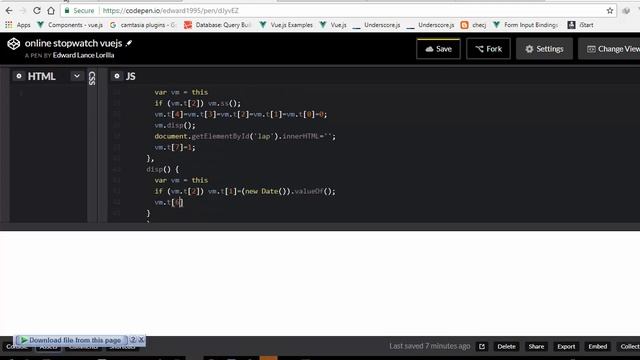Save the pen

(x=438, y=49)
